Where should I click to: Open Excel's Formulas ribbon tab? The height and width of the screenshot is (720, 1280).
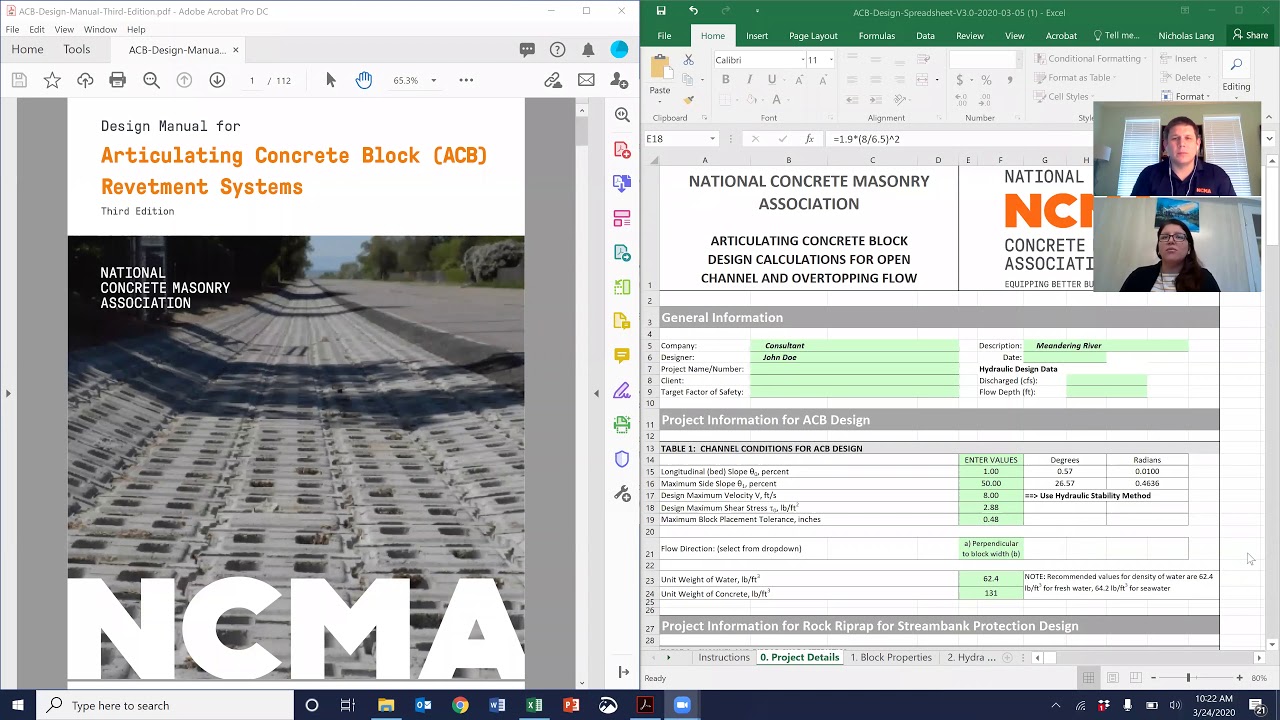pos(876,36)
